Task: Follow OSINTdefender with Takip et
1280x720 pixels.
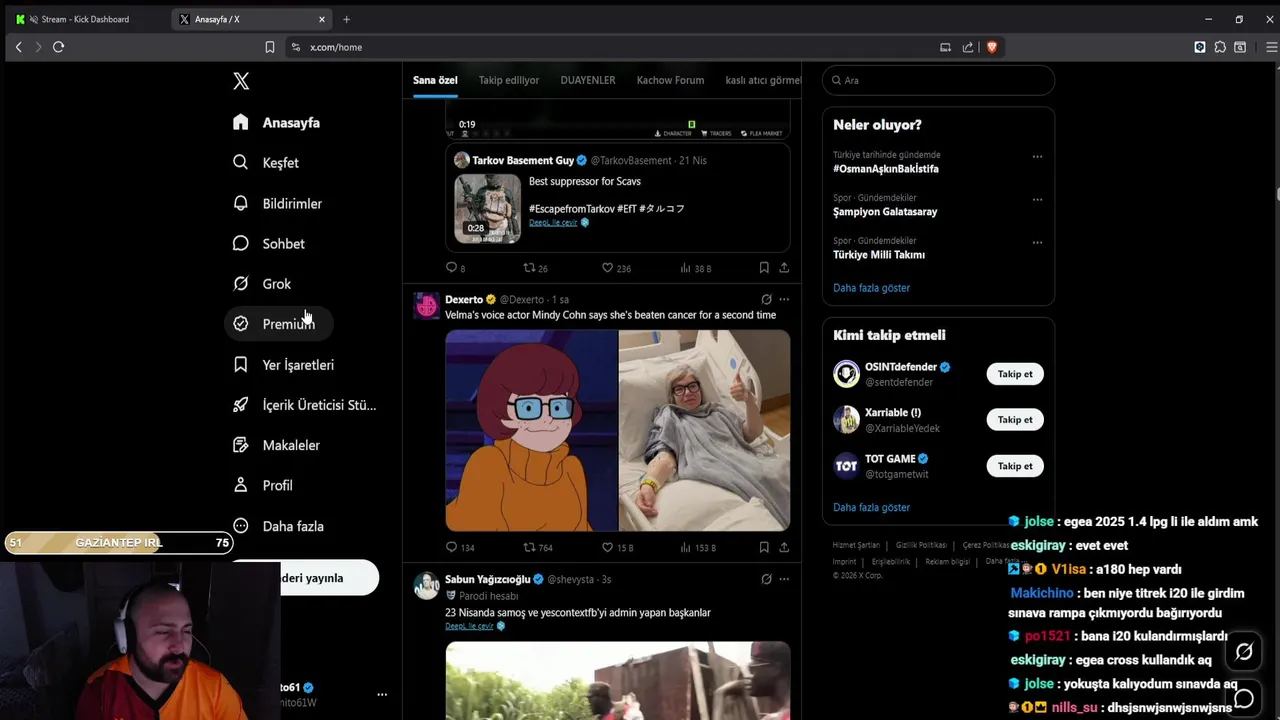Action: coord(1015,374)
